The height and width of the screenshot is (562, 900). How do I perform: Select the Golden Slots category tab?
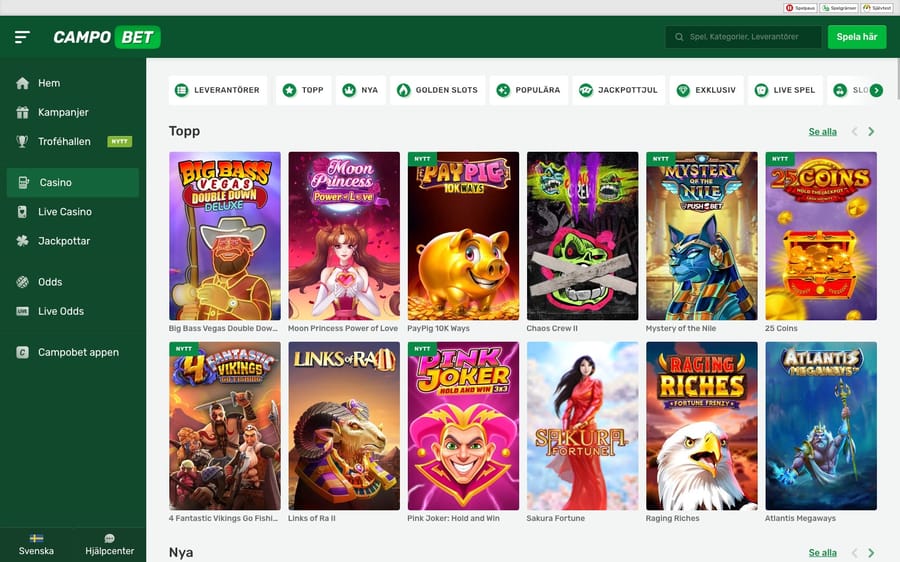coord(437,90)
